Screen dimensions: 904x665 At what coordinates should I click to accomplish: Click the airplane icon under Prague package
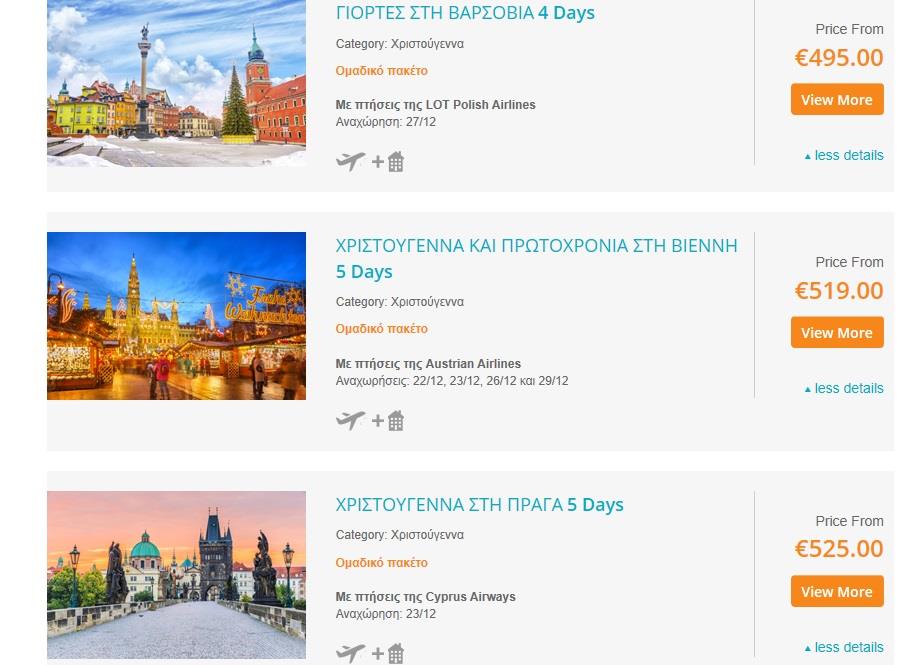click(x=351, y=653)
